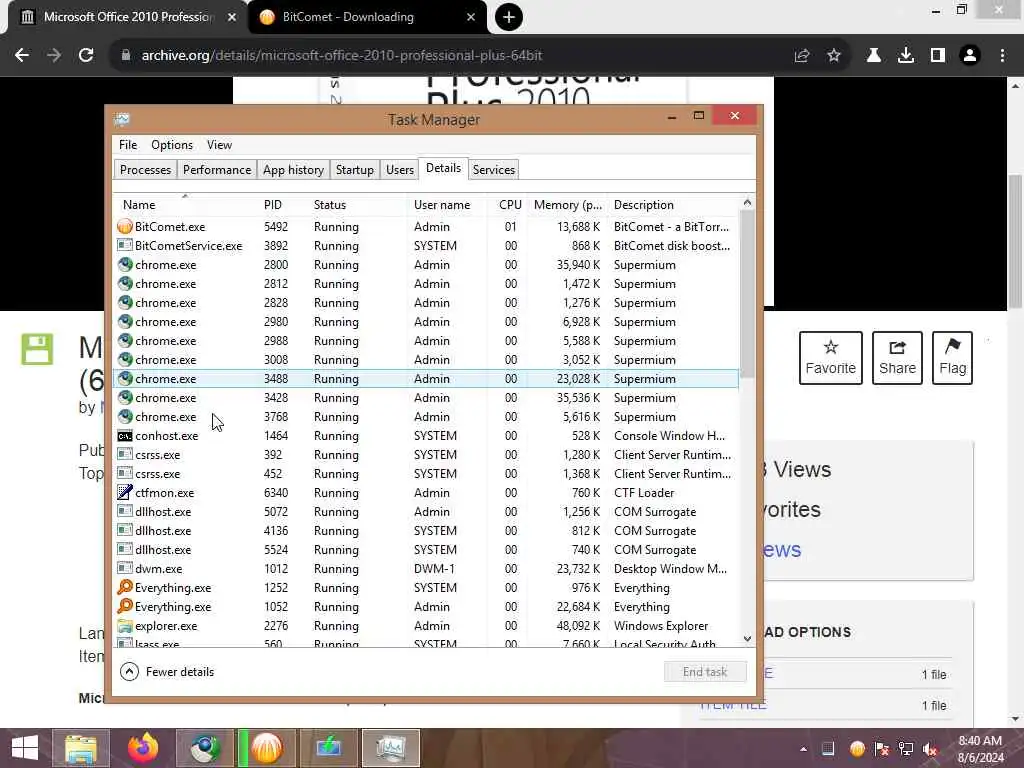Open the browser downloads icon

pyautogui.click(x=906, y=56)
